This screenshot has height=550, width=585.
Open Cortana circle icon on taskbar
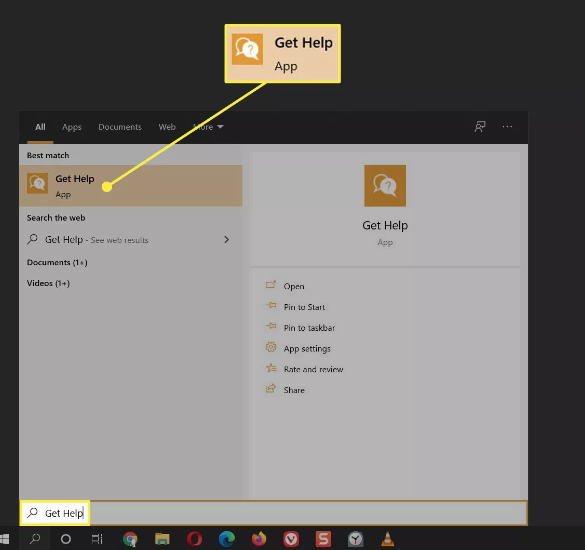click(66, 539)
